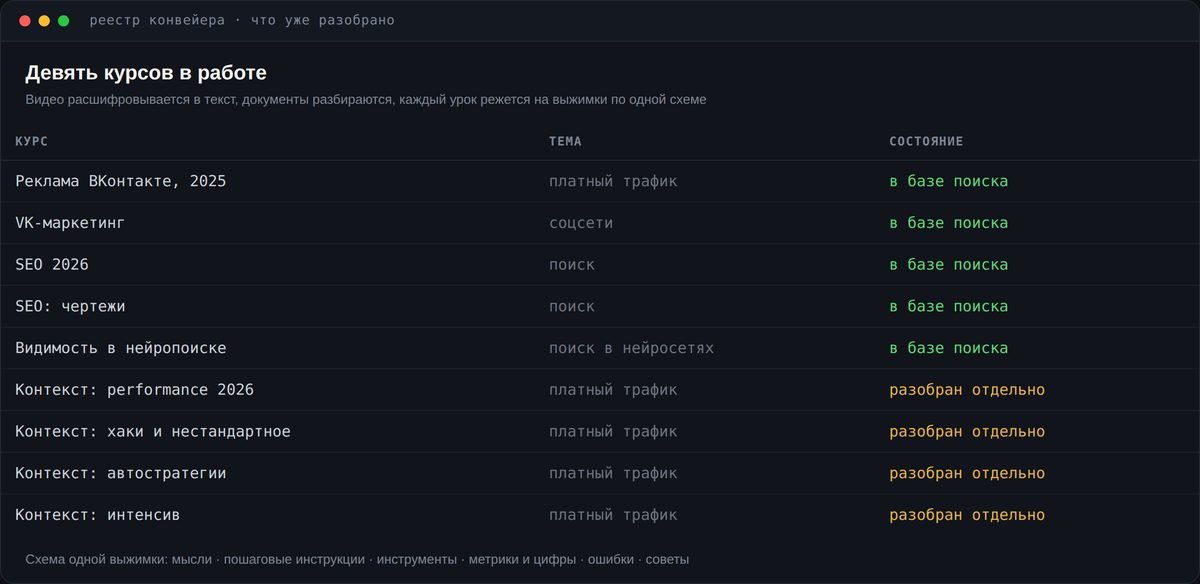The image size is (1200, 584).
Task: Select the course "Реклама ВКонтакте, 2025"
Action: click(121, 181)
